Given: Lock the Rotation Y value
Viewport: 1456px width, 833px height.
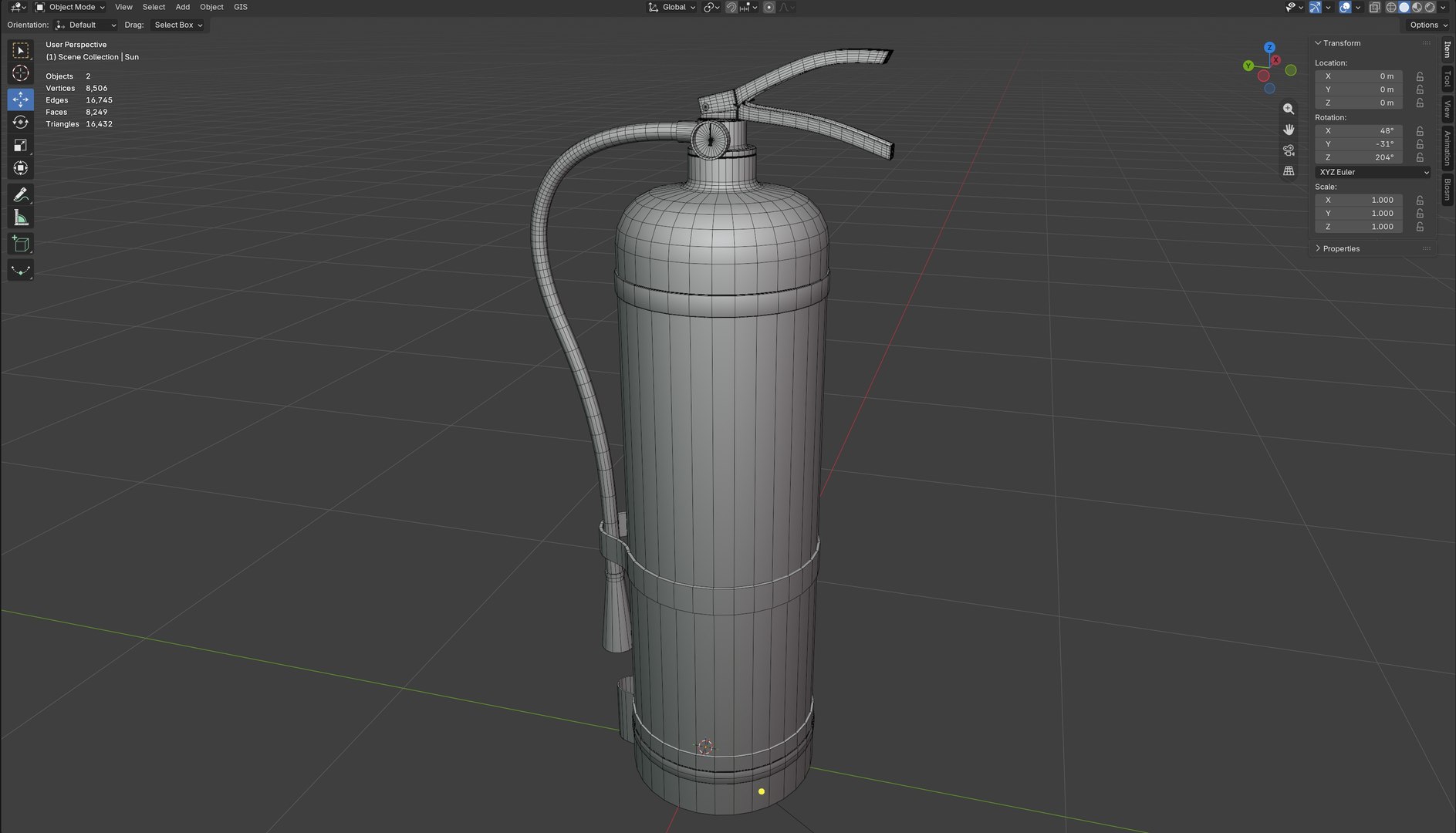Looking at the screenshot, I should tap(1420, 144).
